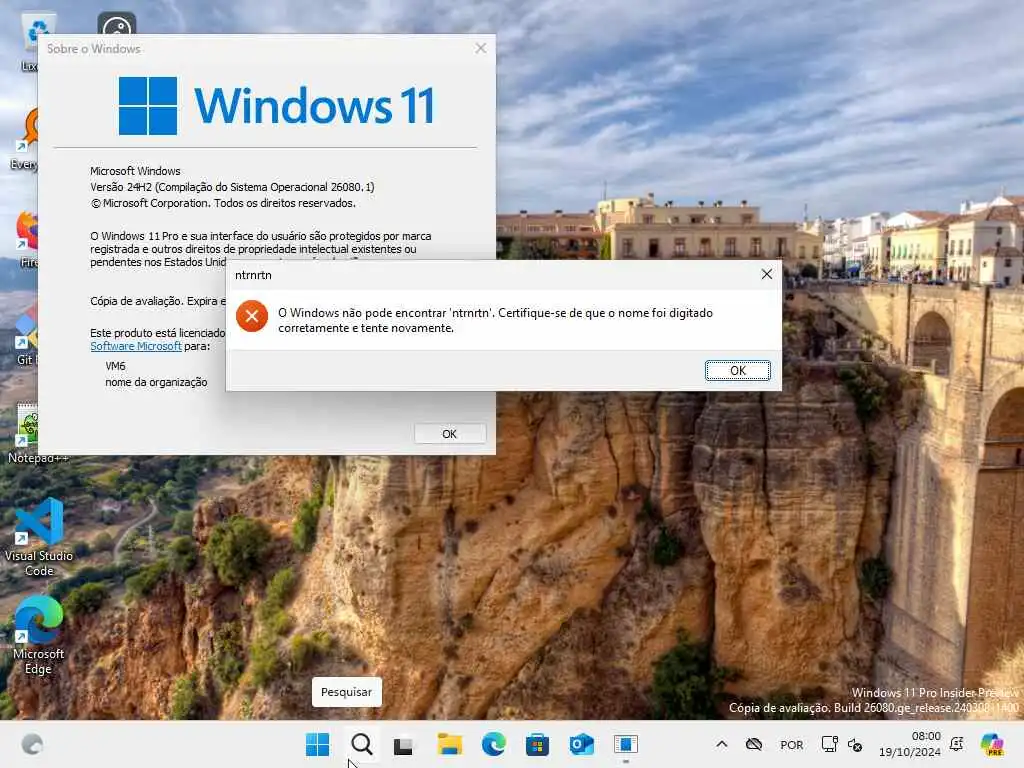The width and height of the screenshot is (1024, 768).
Task: Open Microsoft Store from the taskbar
Action: click(537, 744)
